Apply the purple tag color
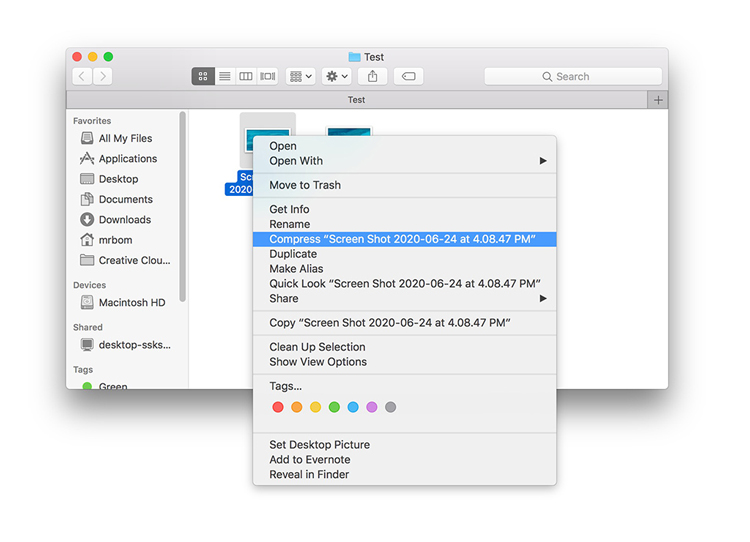 pyautogui.click(x=372, y=407)
